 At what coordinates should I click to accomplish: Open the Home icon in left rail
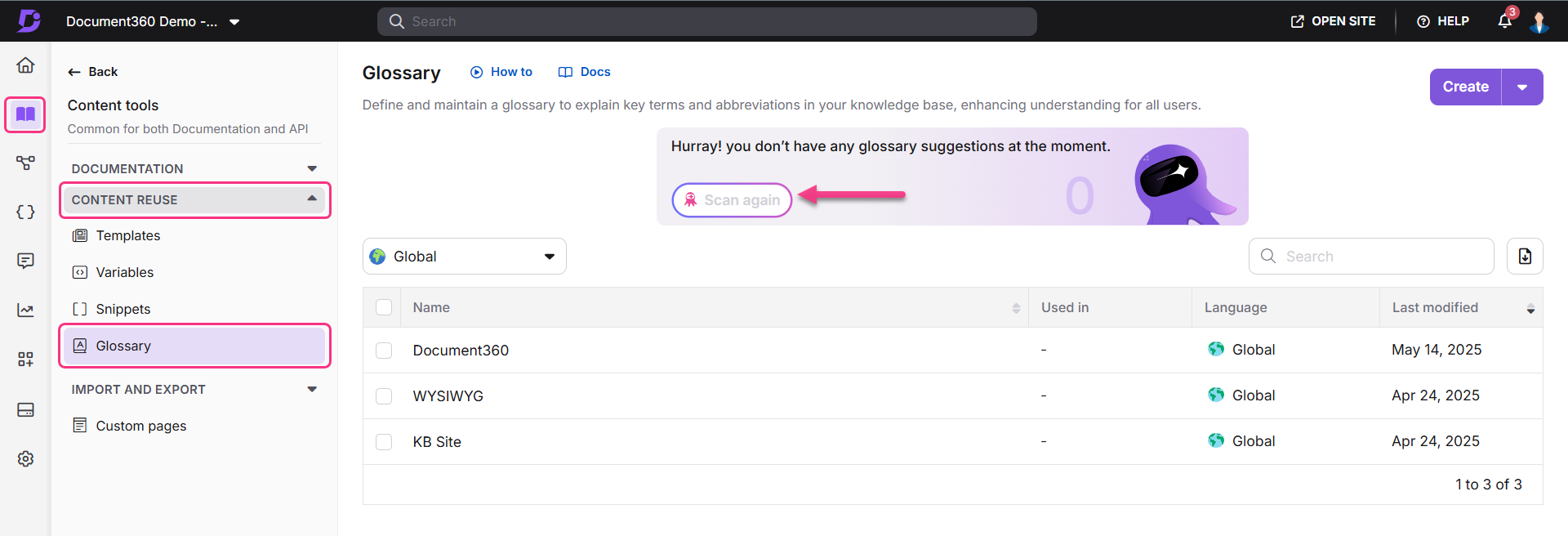pyautogui.click(x=25, y=65)
